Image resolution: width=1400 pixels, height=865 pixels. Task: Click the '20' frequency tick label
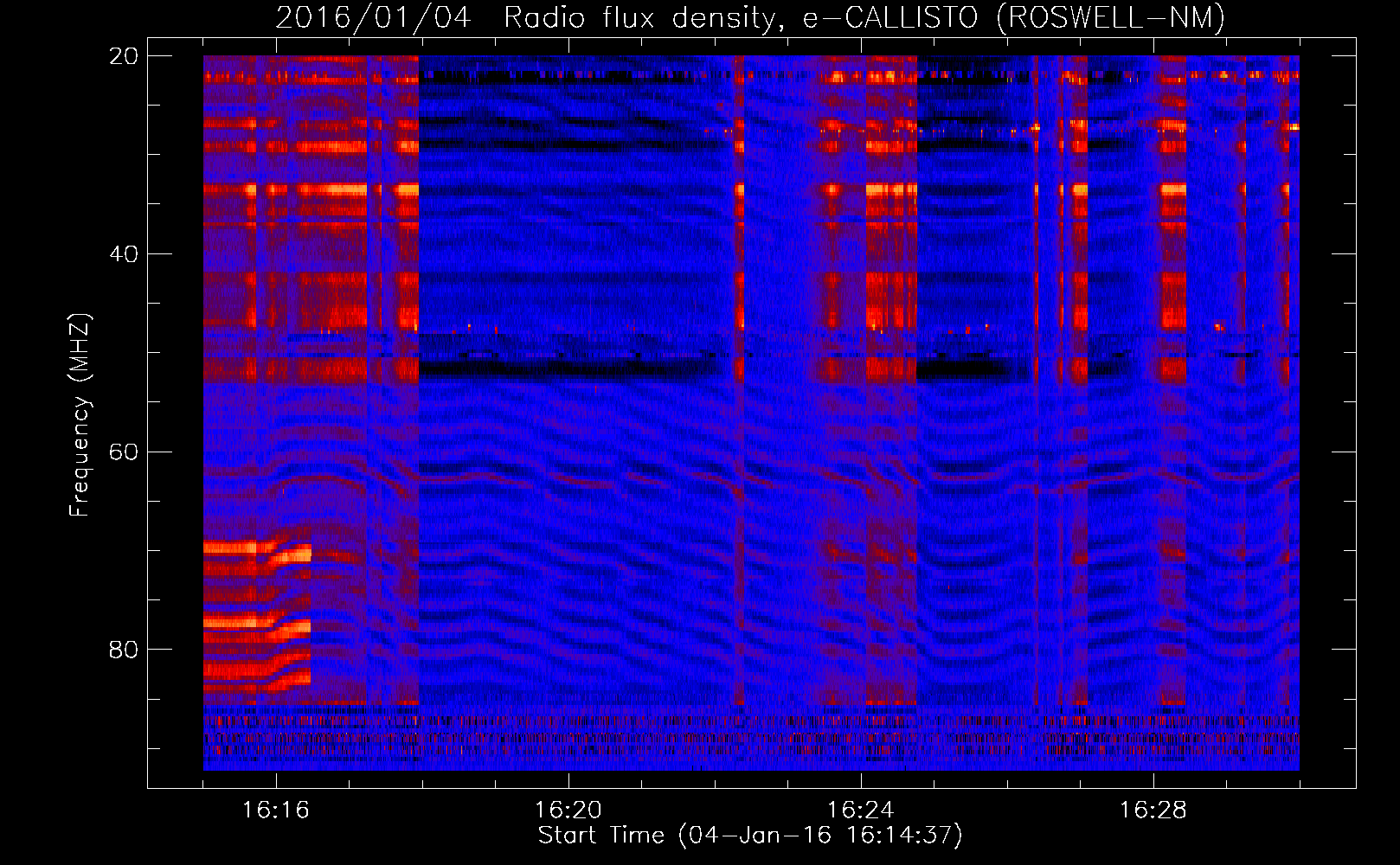tap(124, 56)
